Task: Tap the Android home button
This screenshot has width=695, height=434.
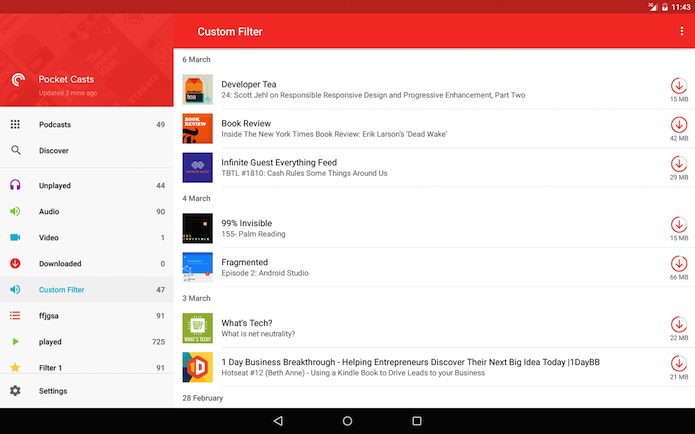Action: coord(348,421)
